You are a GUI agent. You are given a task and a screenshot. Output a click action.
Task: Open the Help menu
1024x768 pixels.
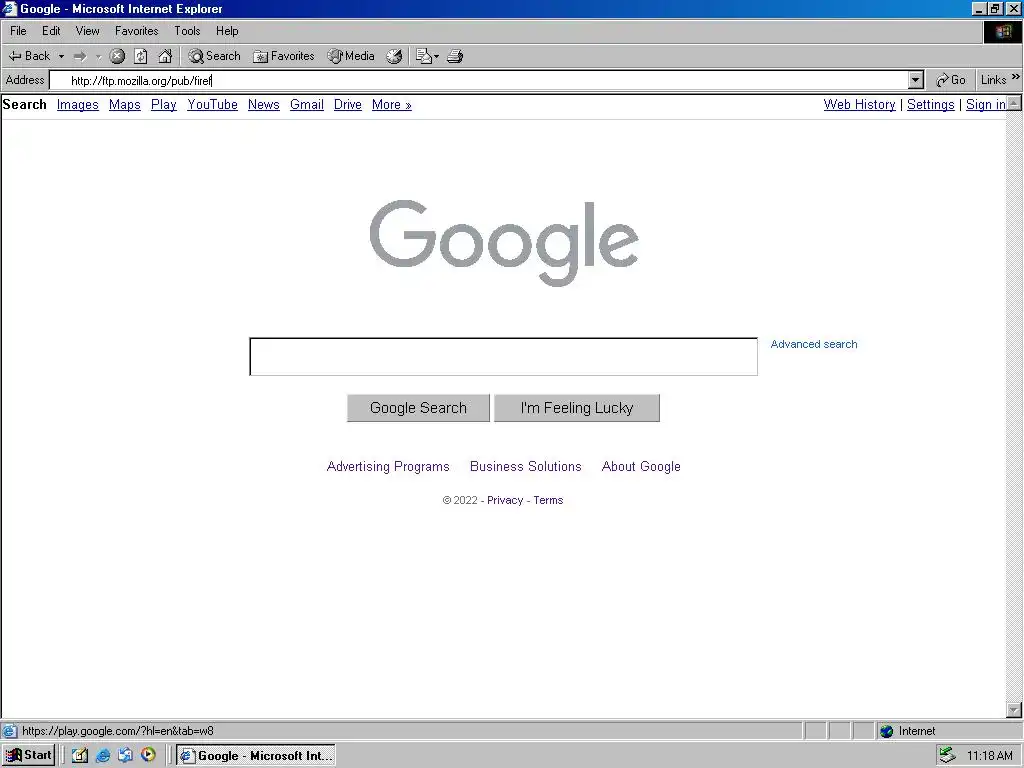227,31
